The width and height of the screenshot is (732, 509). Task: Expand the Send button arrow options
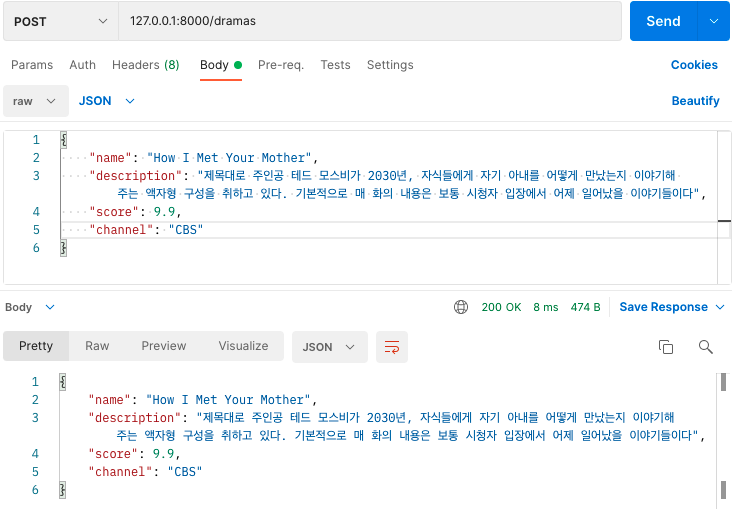click(713, 21)
